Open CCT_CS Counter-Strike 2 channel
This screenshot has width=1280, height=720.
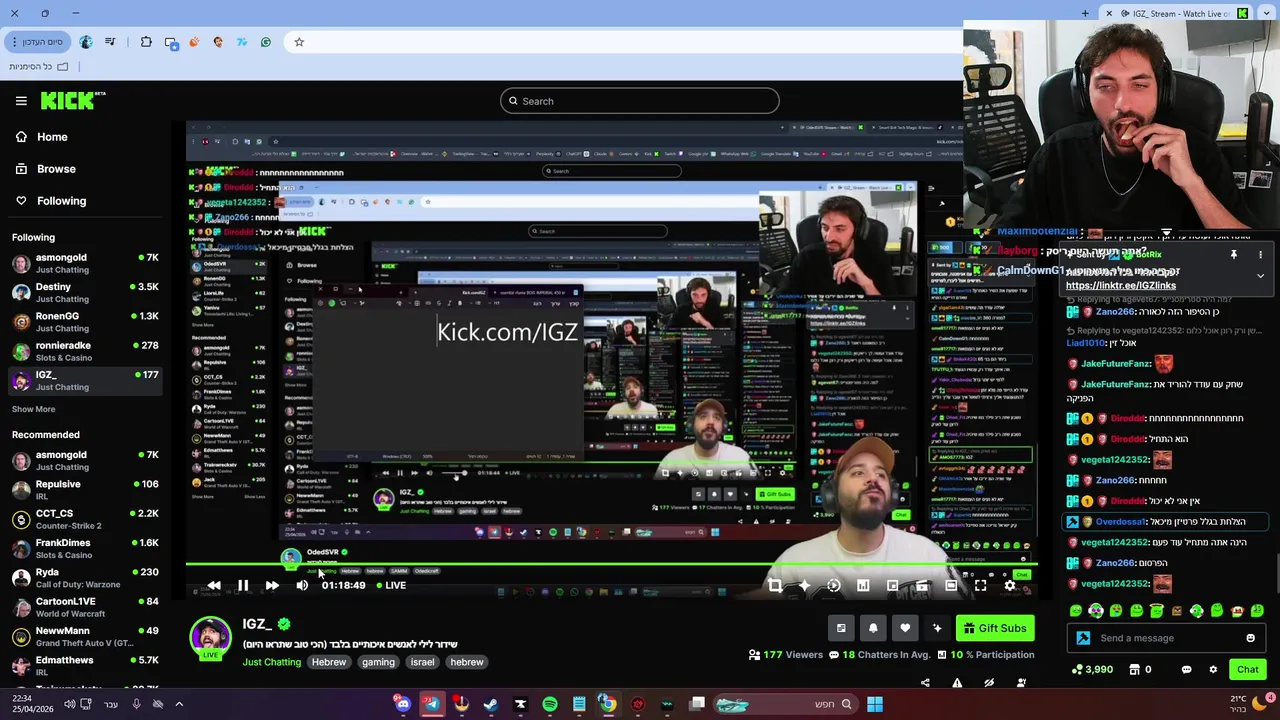coord(85,519)
